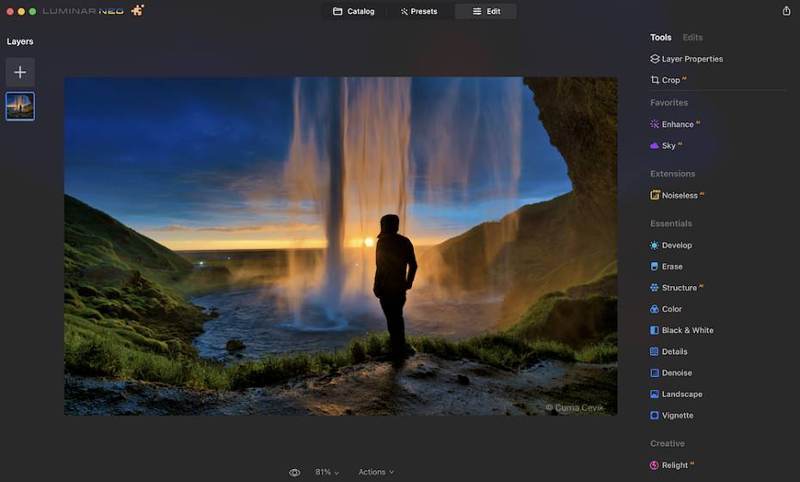The image size is (800, 482).
Task: Click the Black & White label text
Action: 688,331
